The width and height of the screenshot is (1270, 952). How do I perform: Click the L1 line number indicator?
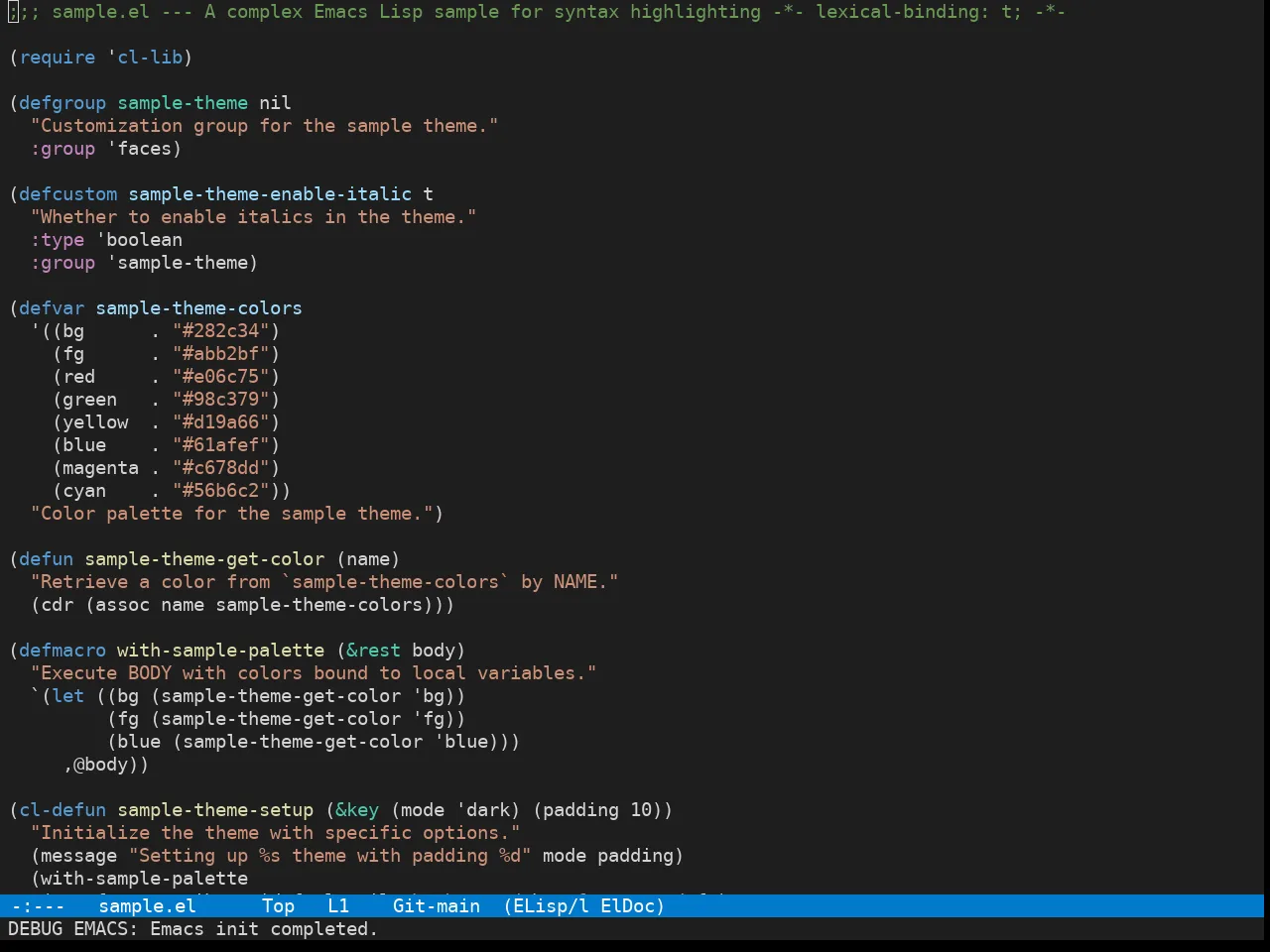tap(338, 905)
